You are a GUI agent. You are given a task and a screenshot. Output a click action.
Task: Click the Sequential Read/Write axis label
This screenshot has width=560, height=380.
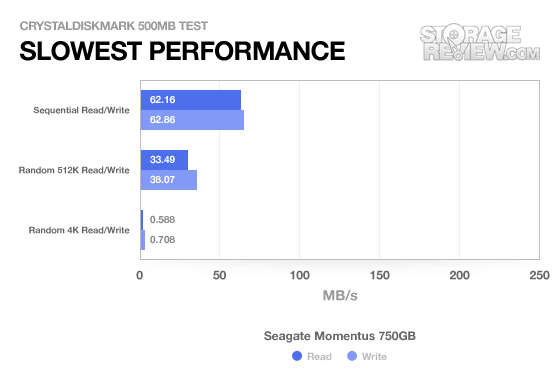[x=81, y=110]
